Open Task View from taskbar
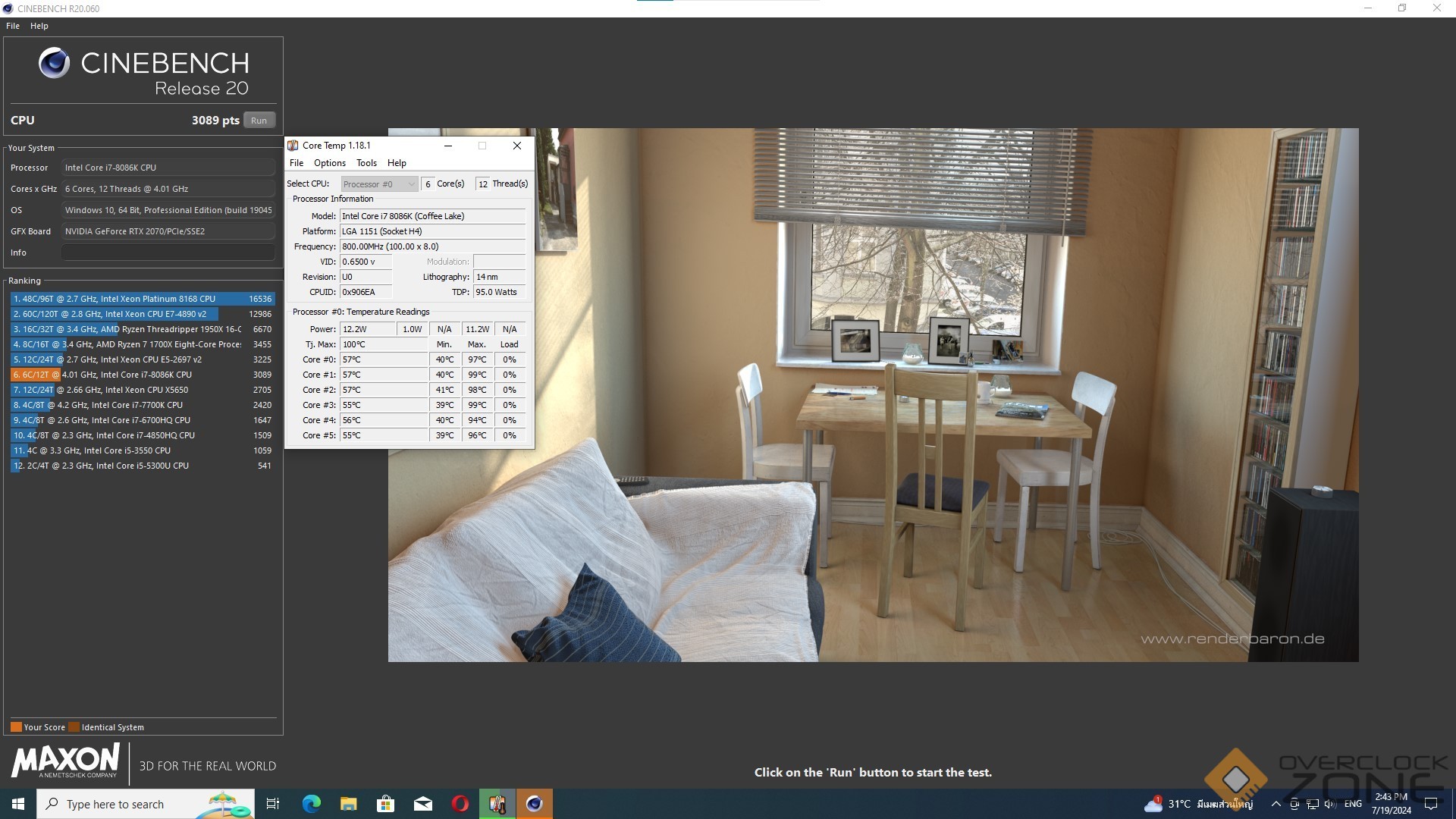 click(273, 804)
